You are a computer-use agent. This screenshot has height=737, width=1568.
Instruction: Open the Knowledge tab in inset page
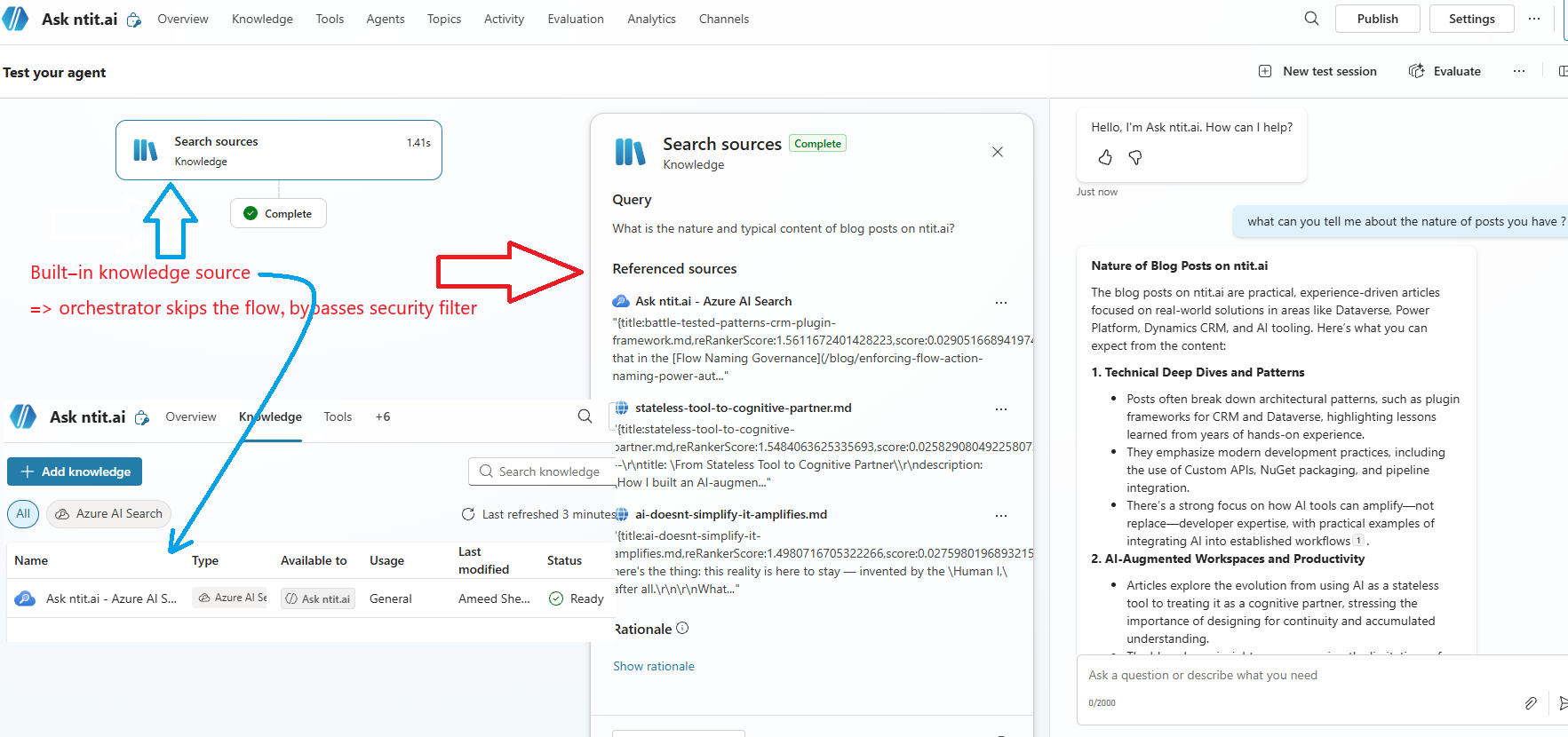click(x=270, y=416)
